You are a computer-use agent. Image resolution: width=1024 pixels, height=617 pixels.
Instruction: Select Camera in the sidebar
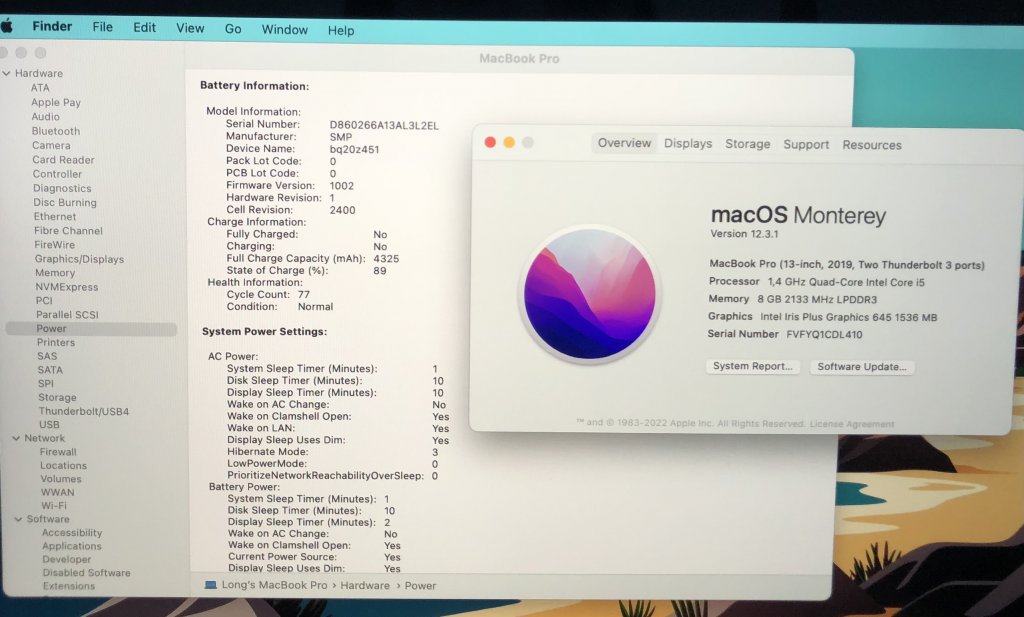[x=51, y=145]
